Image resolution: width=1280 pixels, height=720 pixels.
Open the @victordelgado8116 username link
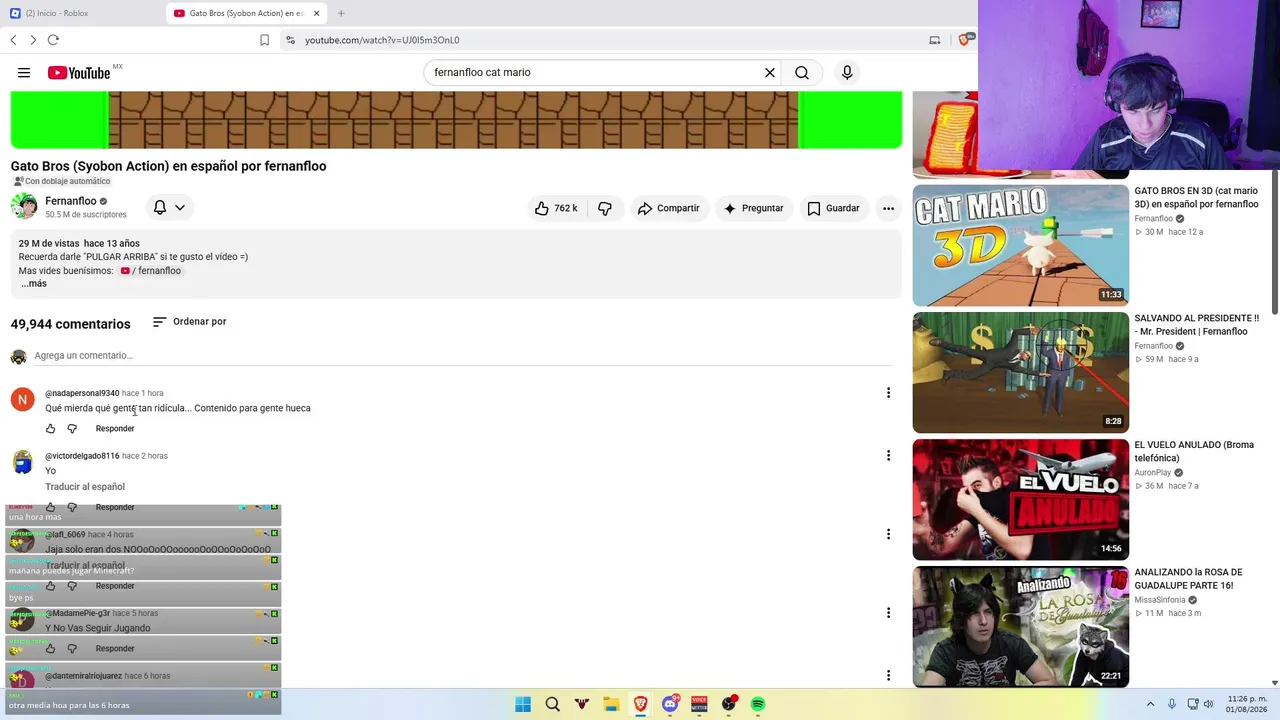pos(82,456)
